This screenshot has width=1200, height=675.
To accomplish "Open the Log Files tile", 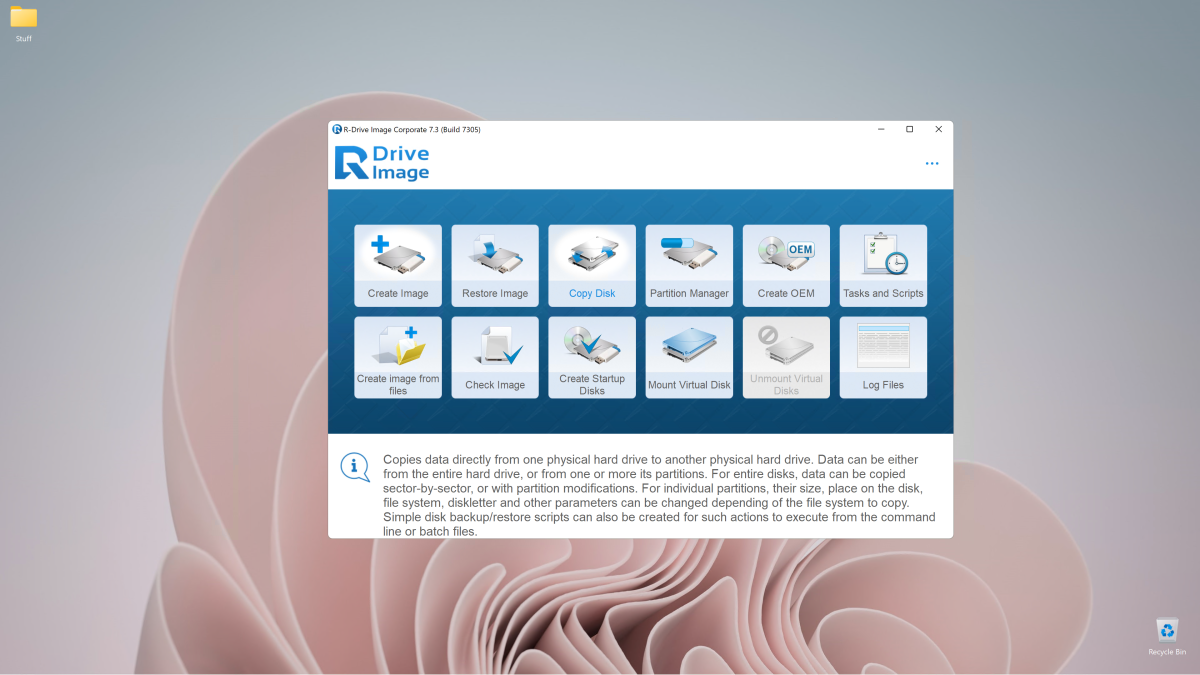I will 883,357.
